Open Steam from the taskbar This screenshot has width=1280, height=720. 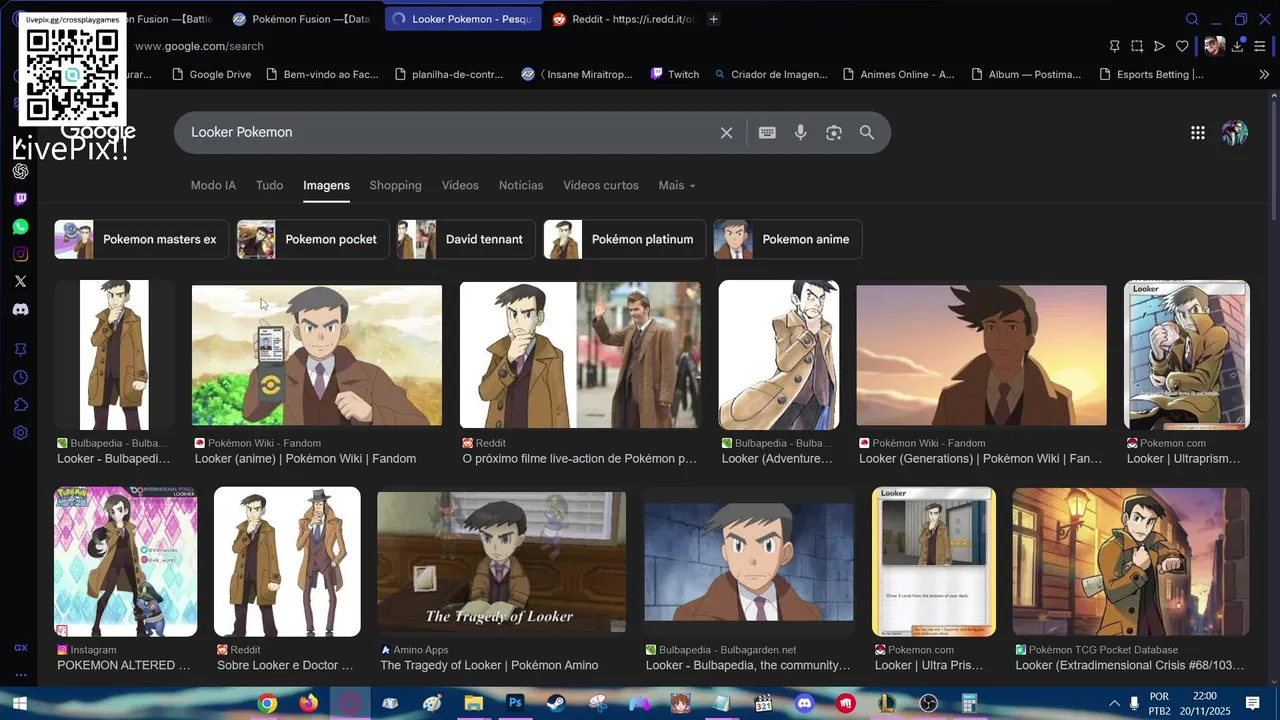coord(556,703)
